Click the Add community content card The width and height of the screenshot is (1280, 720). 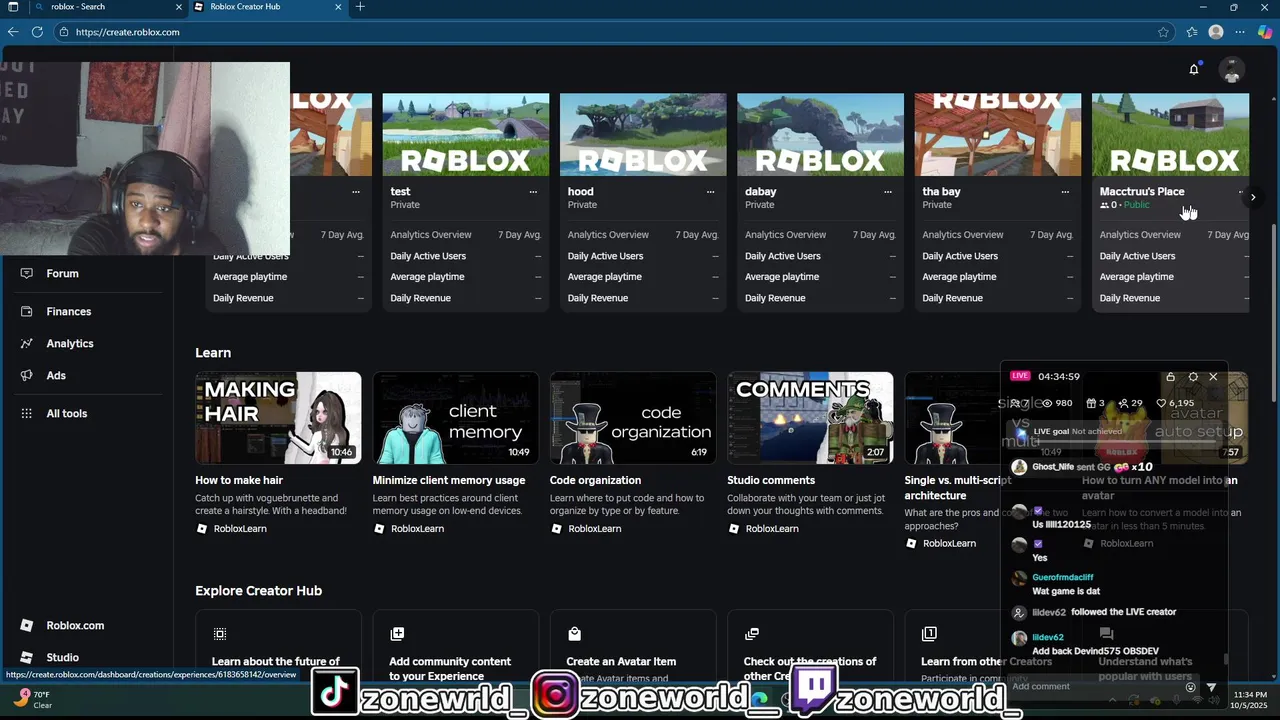coord(456,647)
